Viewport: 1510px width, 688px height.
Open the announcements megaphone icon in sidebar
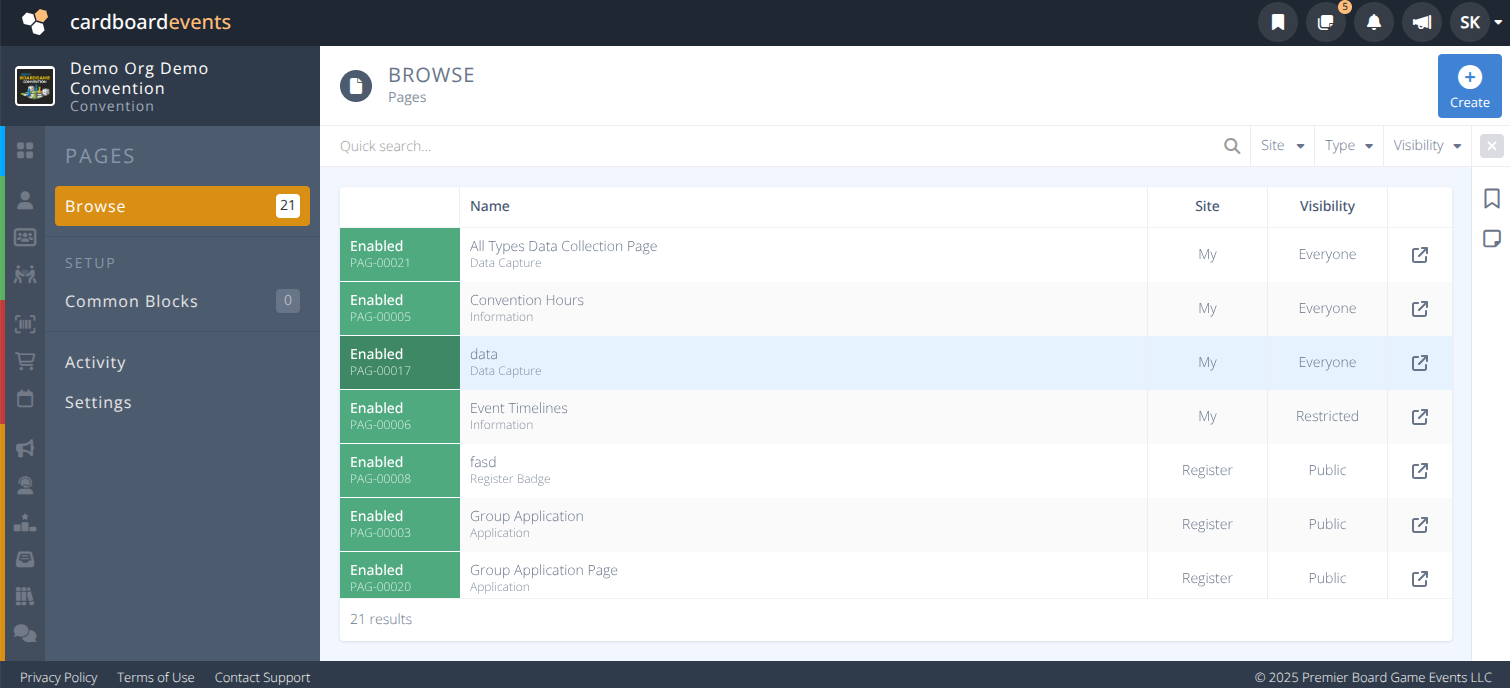coord(25,448)
